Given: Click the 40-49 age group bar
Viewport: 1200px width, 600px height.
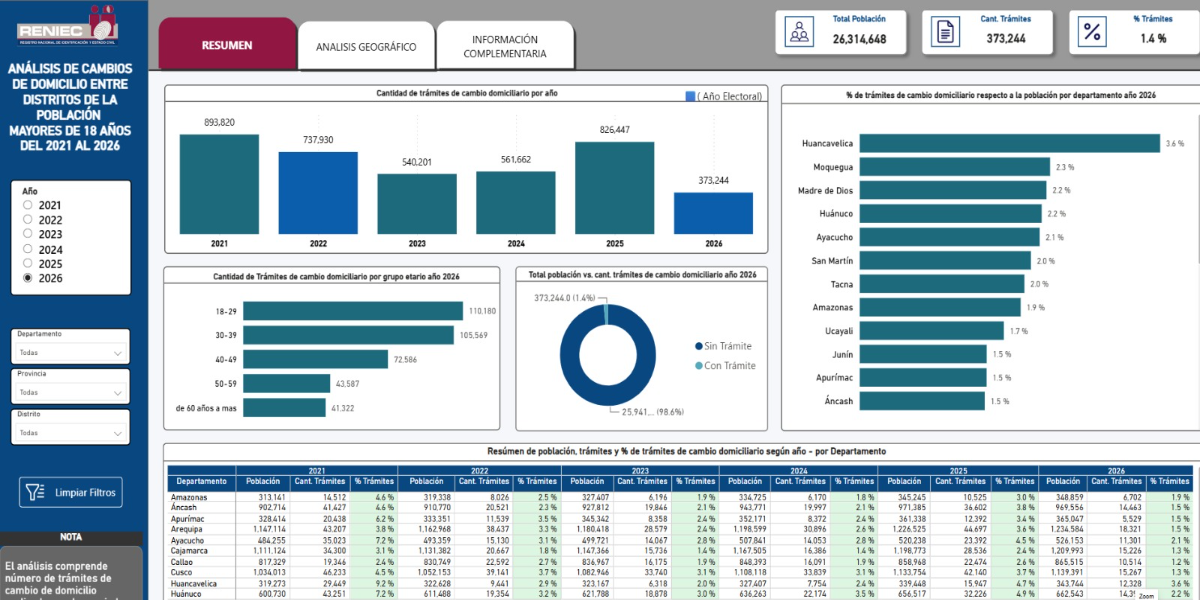Looking at the screenshot, I should pyautogui.click(x=316, y=359).
